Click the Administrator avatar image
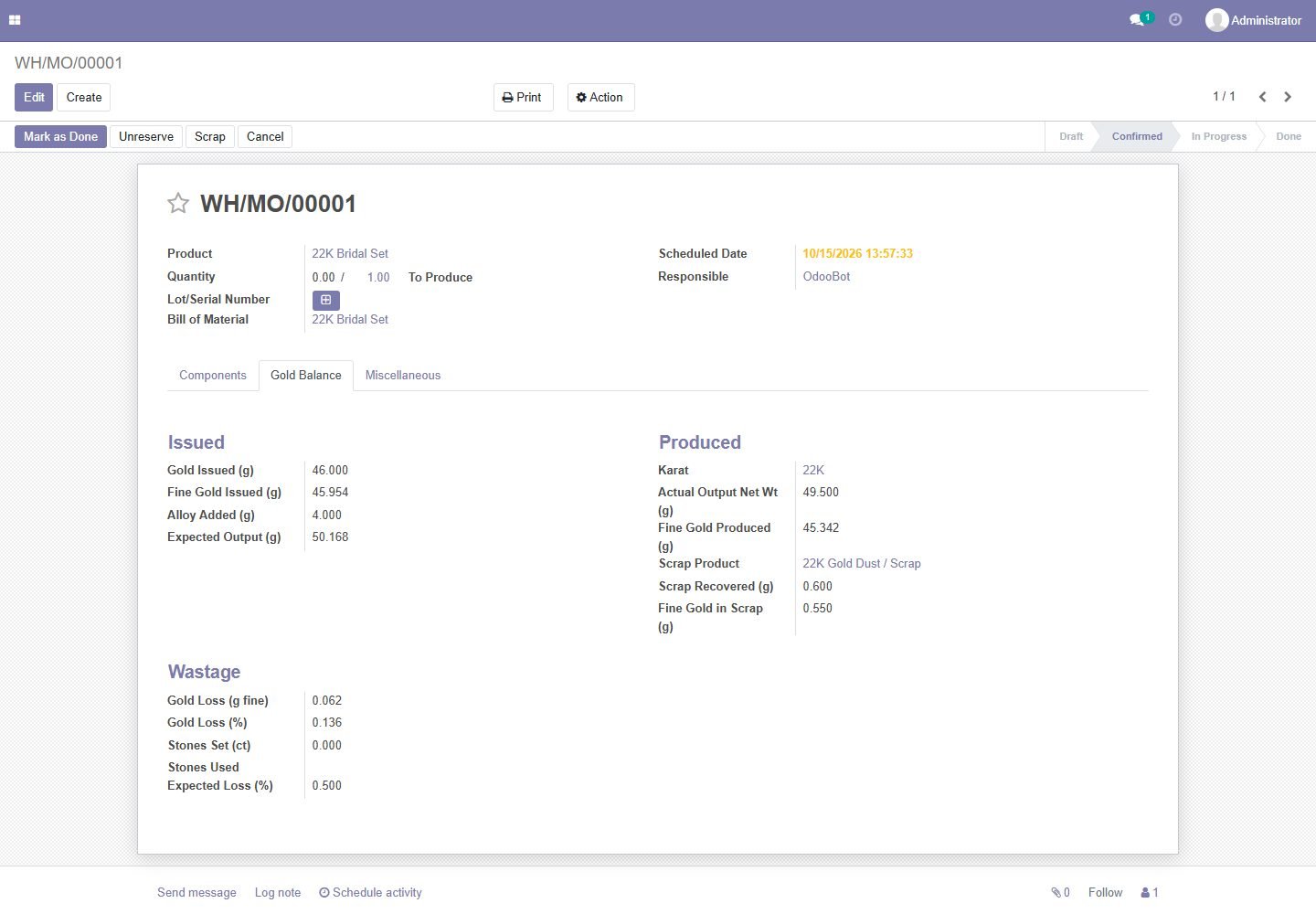 [x=1216, y=20]
